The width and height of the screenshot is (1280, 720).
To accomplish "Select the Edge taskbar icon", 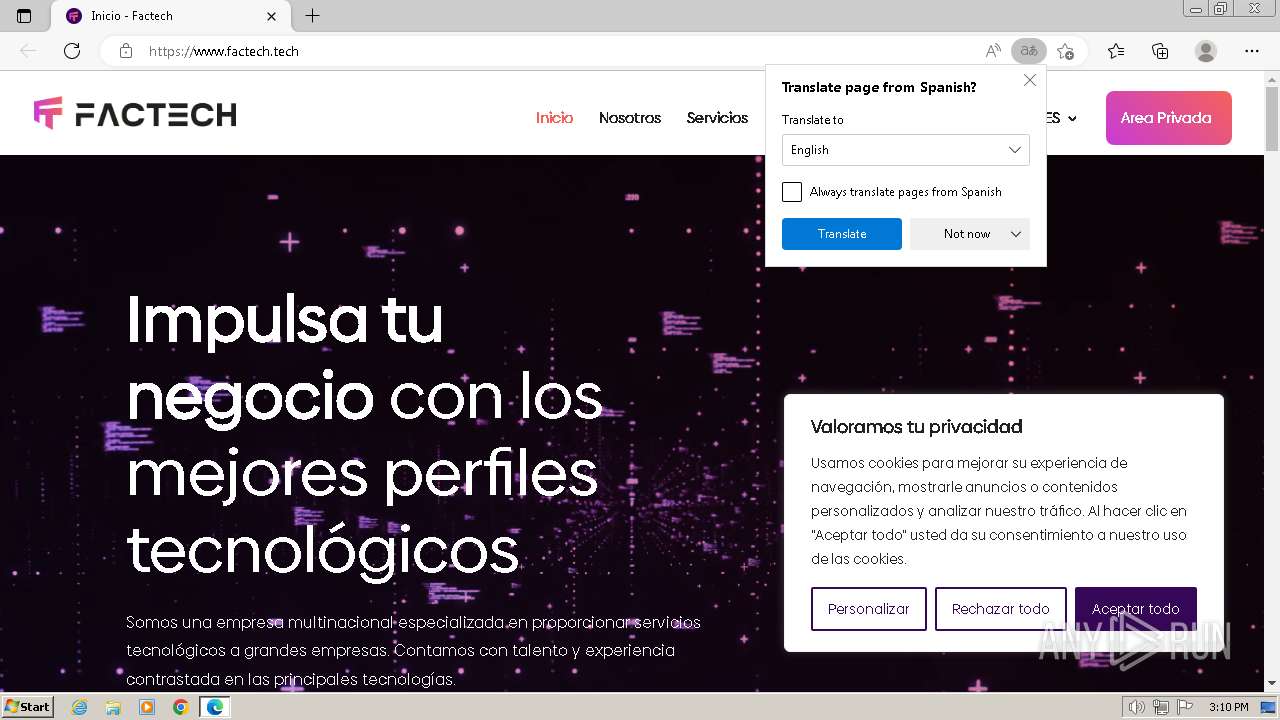I will click(215, 707).
